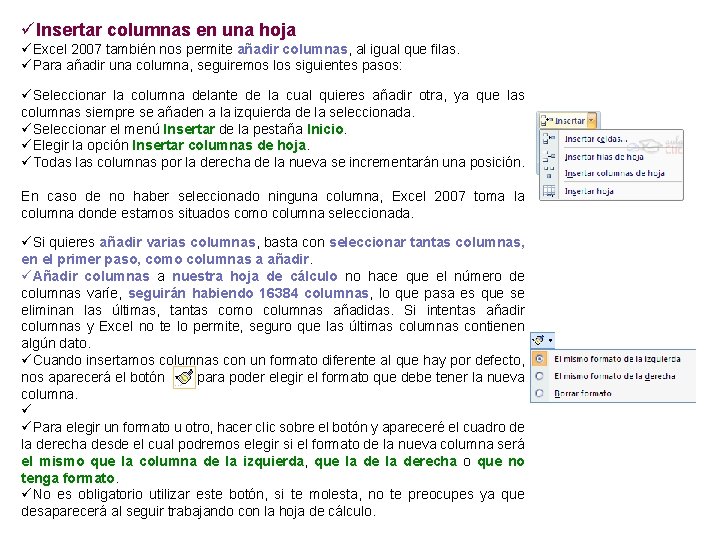The image size is (720, 540).
Task: Click the Insertar filas de hoja icon
Action: pos(549,156)
